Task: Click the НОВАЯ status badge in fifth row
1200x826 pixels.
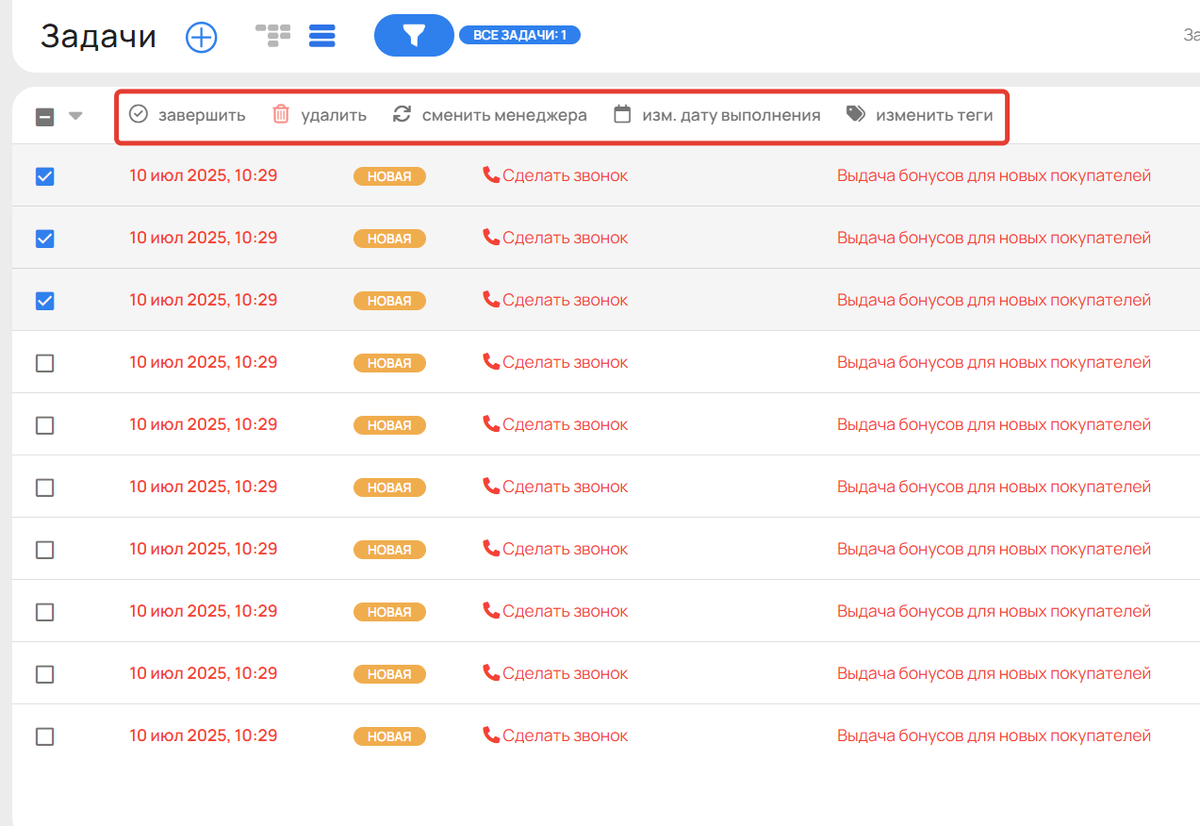Action: pos(389,426)
